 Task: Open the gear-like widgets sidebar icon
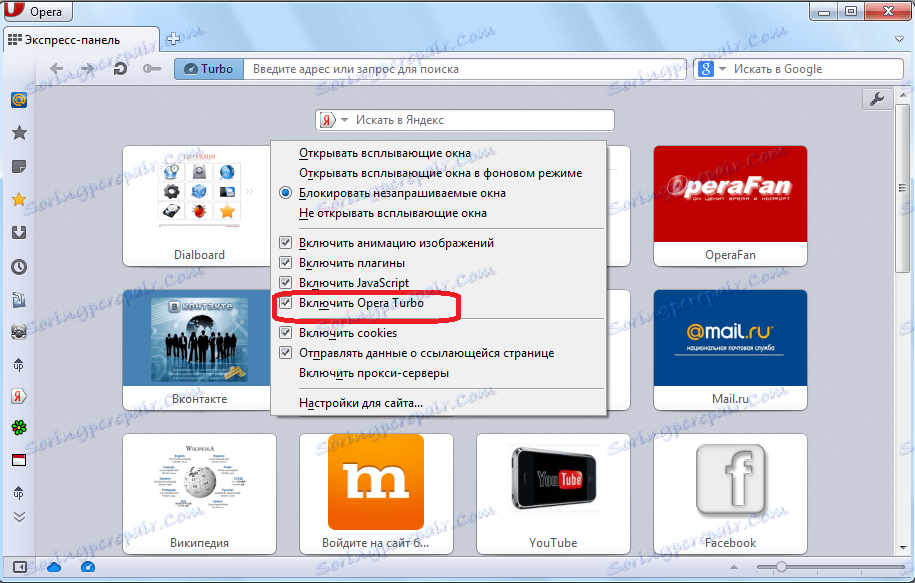[19, 332]
